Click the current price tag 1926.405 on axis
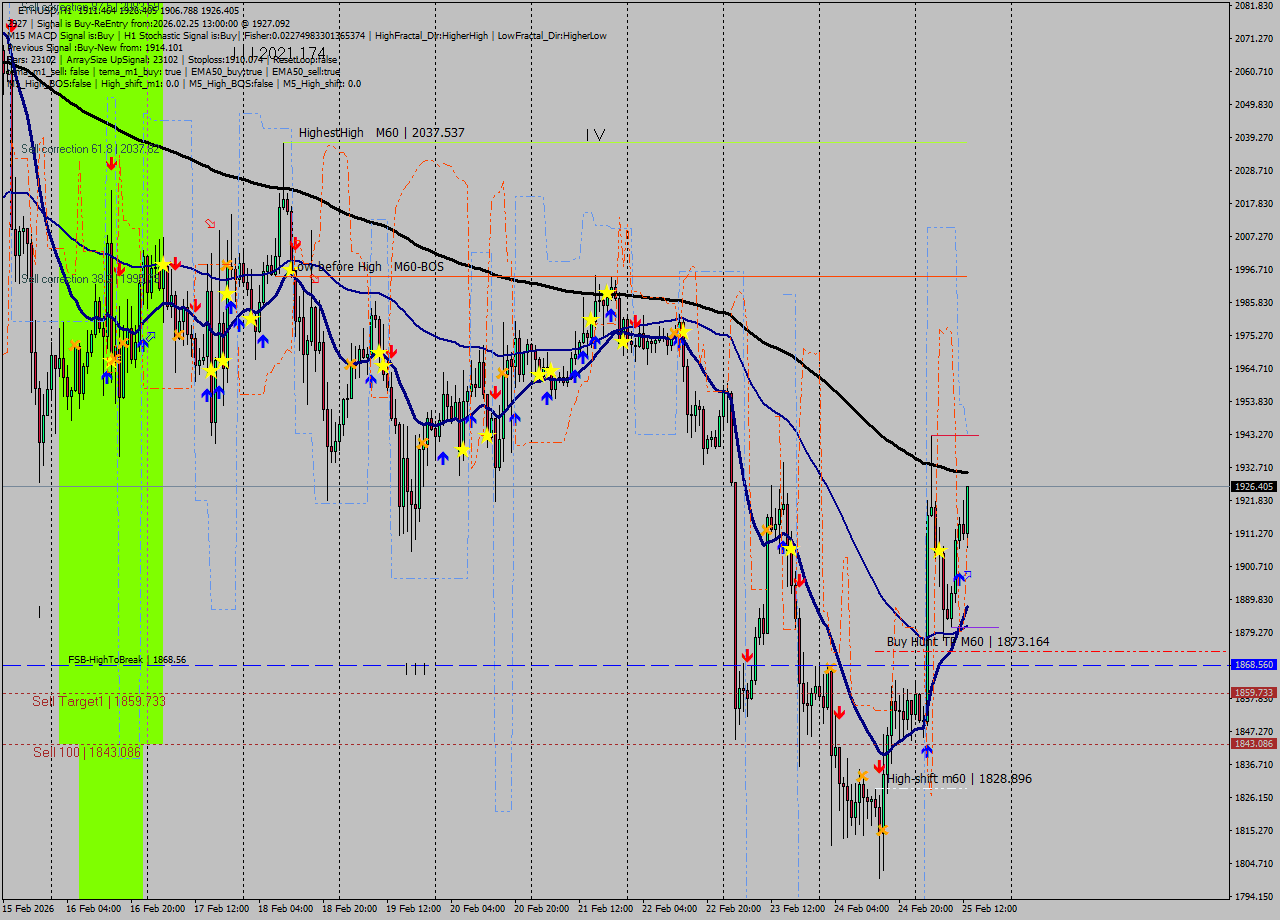Viewport: 1280px width, 920px height. click(x=1254, y=487)
